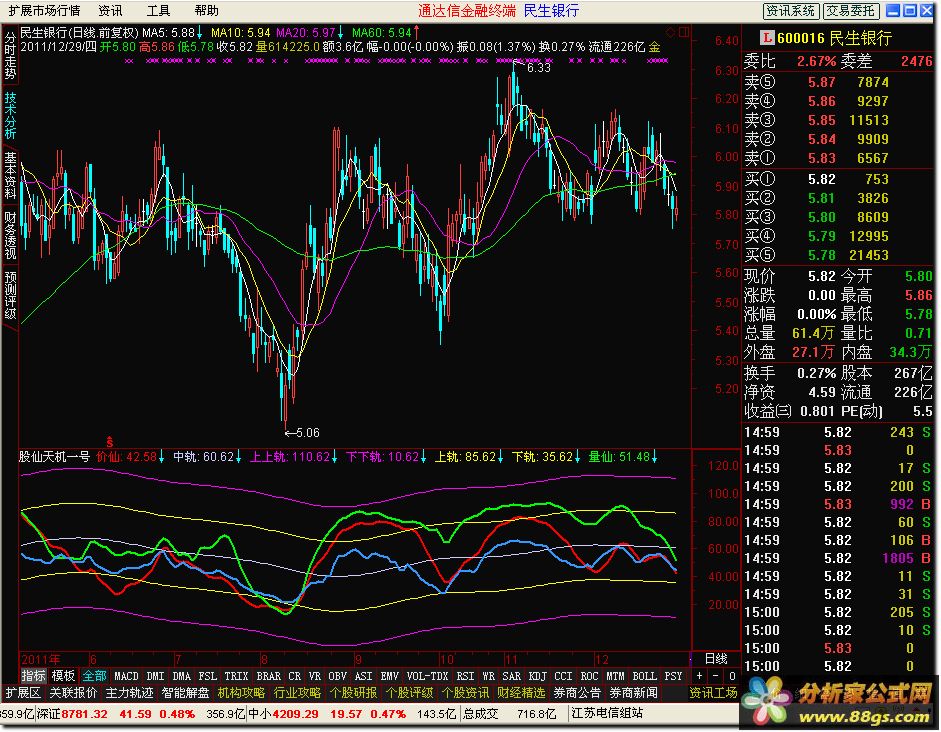This screenshot has width=941, height=732.
Task: Choose the TRIX indicator
Action: click(x=236, y=676)
